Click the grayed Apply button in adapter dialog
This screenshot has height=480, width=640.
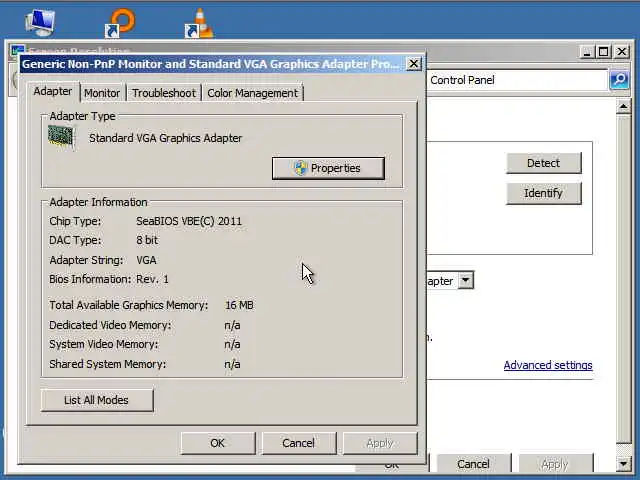point(380,443)
